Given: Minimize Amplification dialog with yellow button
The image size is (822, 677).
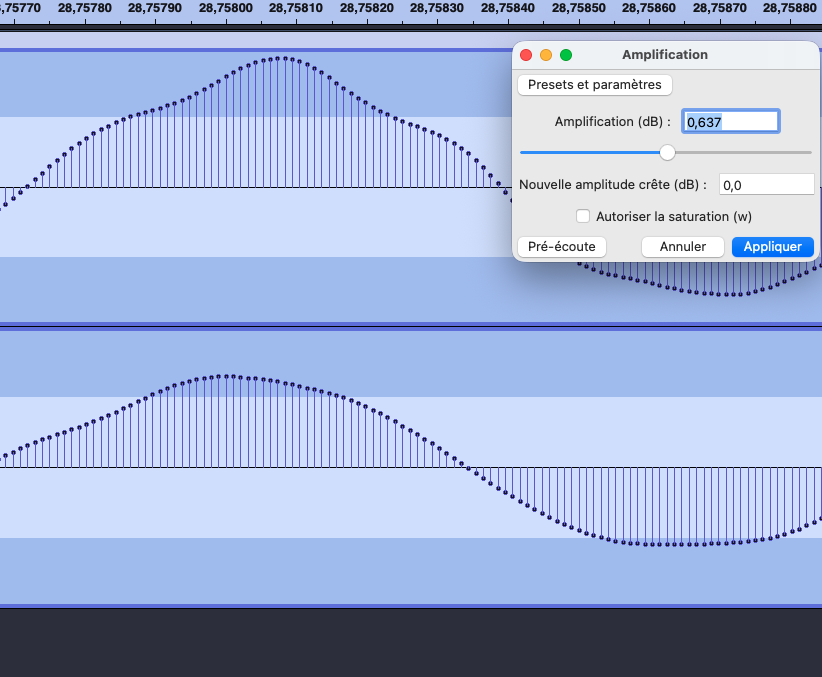Looking at the screenshot, I should (x=546, y=55).
